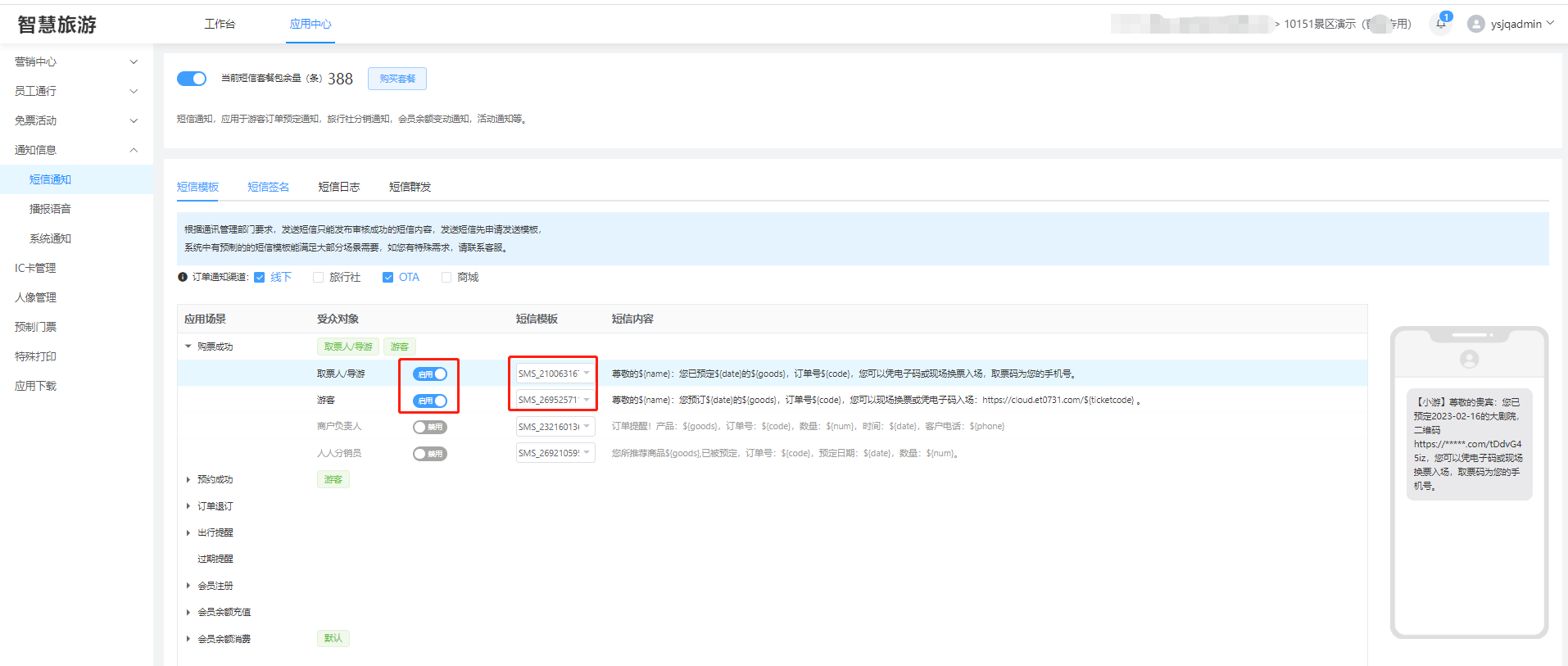Open the ysjqadmin account menu
Image resolution: width=1568 pixels, height=666 pixels.
pos(1520,24)
